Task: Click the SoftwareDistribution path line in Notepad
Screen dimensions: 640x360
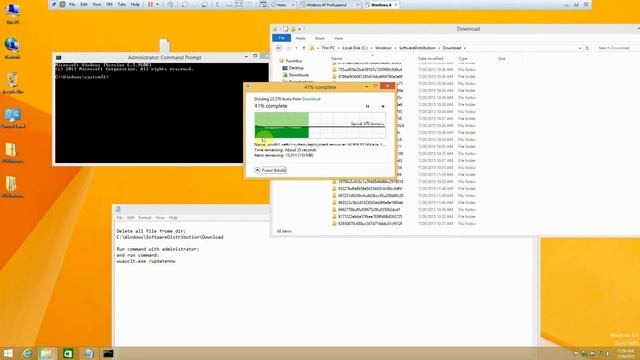Action: coord(170,237)
